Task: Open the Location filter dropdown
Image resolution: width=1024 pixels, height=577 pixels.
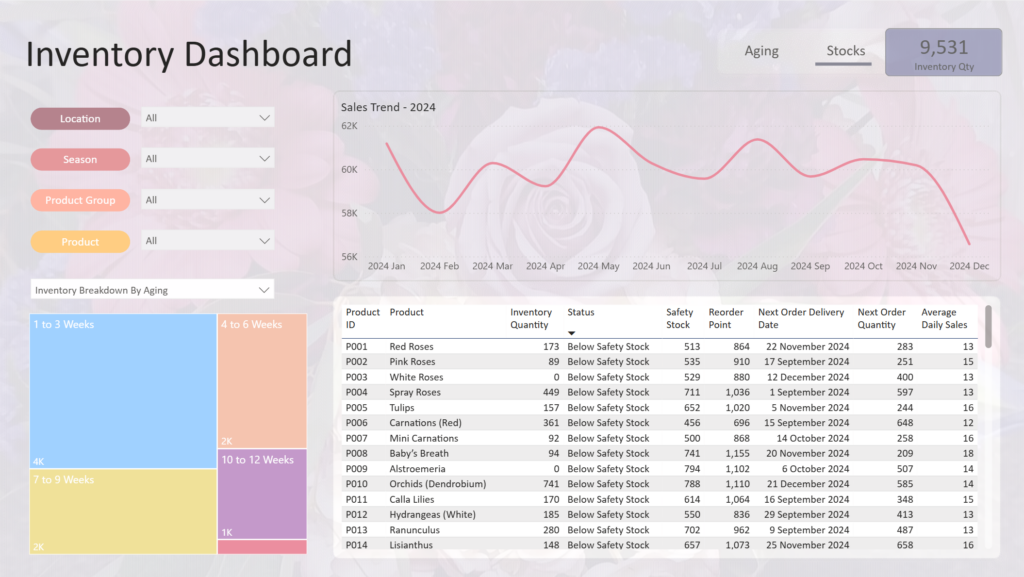Action: pyautogui.click(x=207, y=118)
